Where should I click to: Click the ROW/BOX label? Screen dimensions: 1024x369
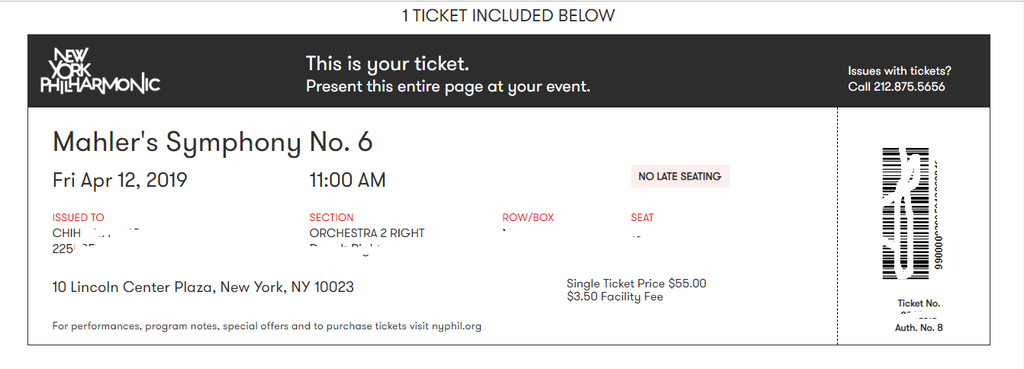coord(528,217)
